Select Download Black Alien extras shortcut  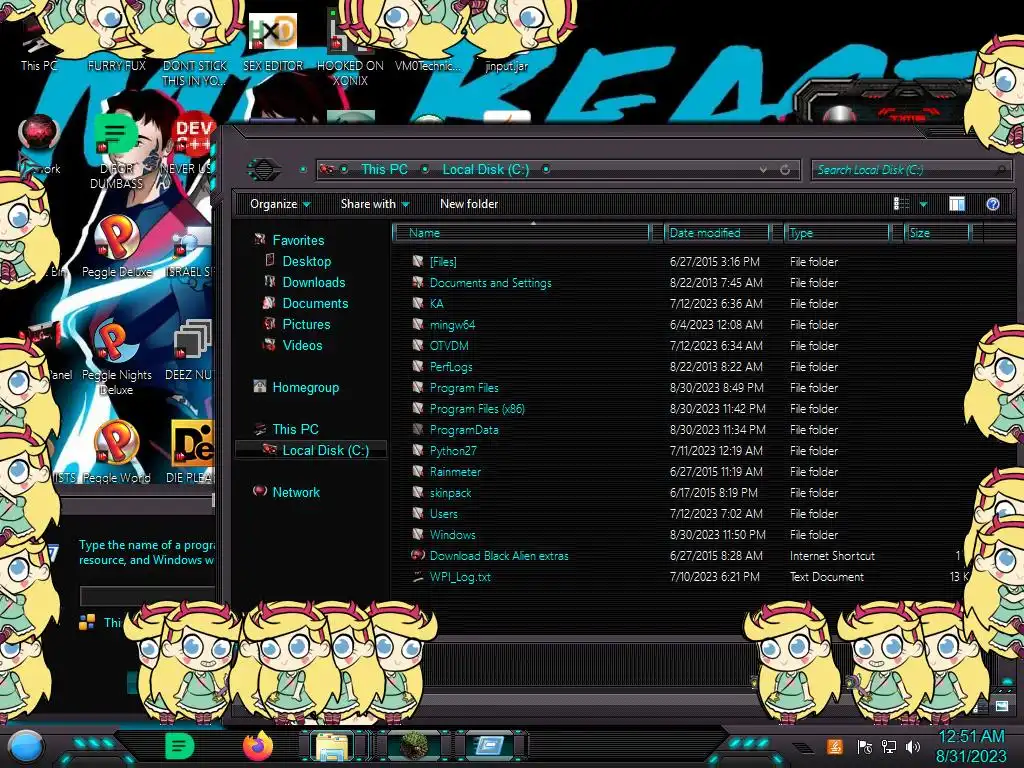499,556
